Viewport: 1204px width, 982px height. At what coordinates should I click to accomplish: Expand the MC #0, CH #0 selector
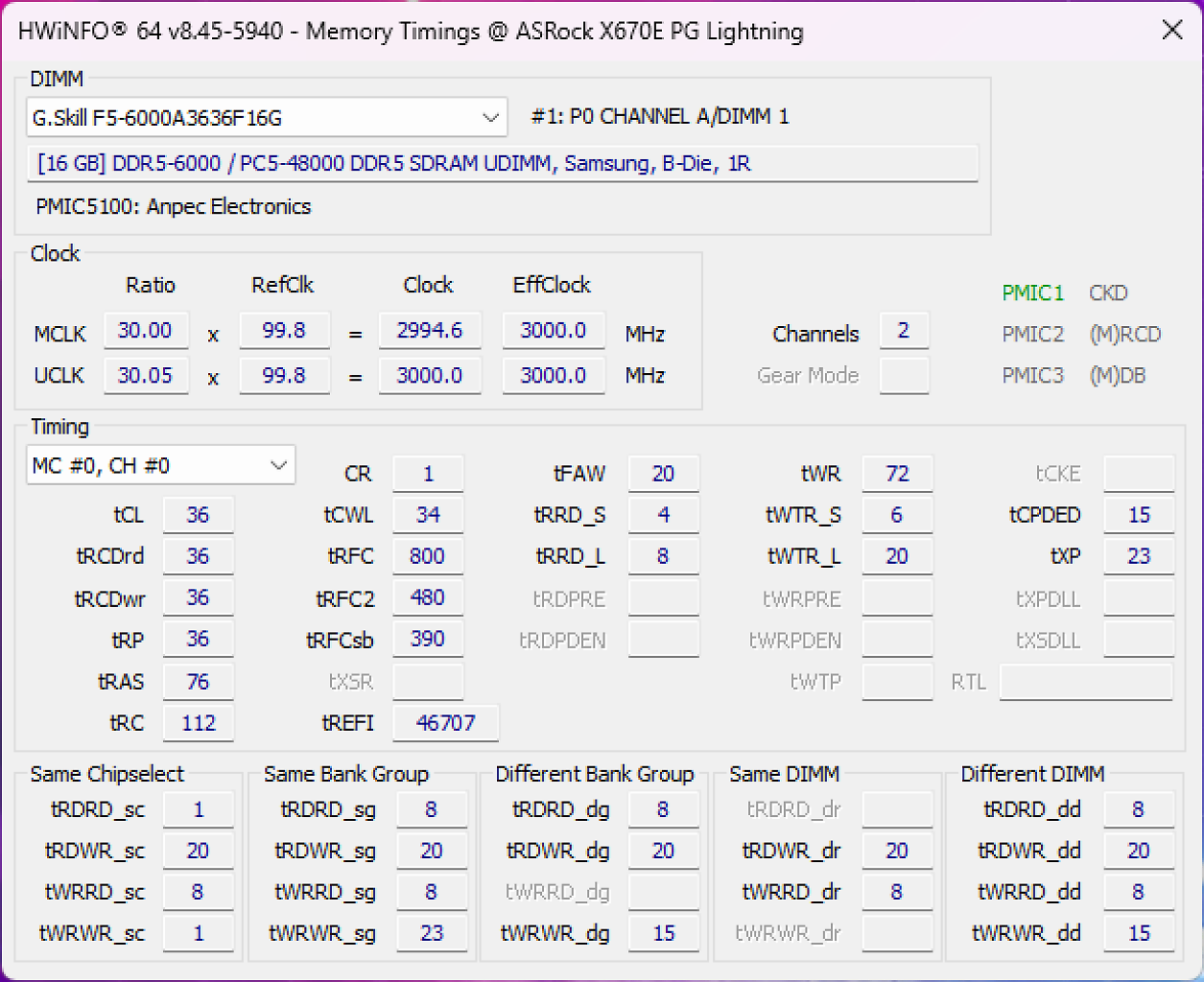(161, 465)
